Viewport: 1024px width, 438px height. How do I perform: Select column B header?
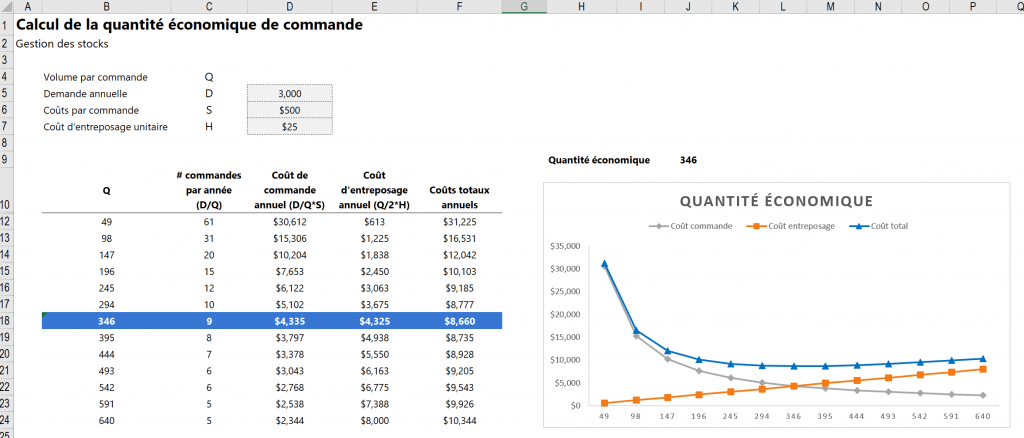pyautogui.click(x=106, y=7)
